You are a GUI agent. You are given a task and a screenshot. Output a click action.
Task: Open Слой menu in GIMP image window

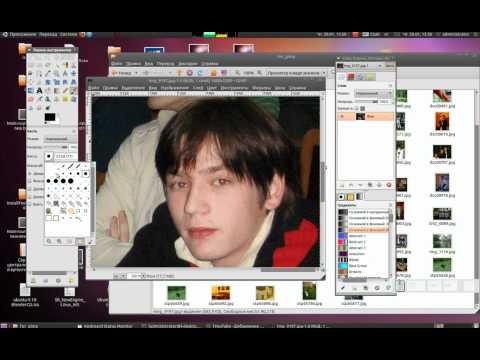click(198, 88)
